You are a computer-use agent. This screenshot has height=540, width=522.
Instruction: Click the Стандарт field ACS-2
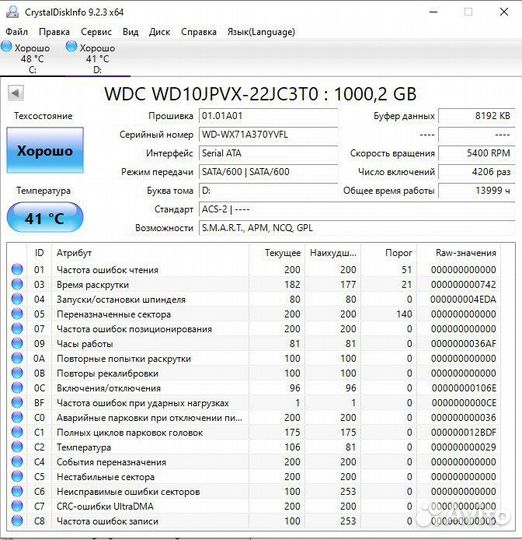coord(357,209)
